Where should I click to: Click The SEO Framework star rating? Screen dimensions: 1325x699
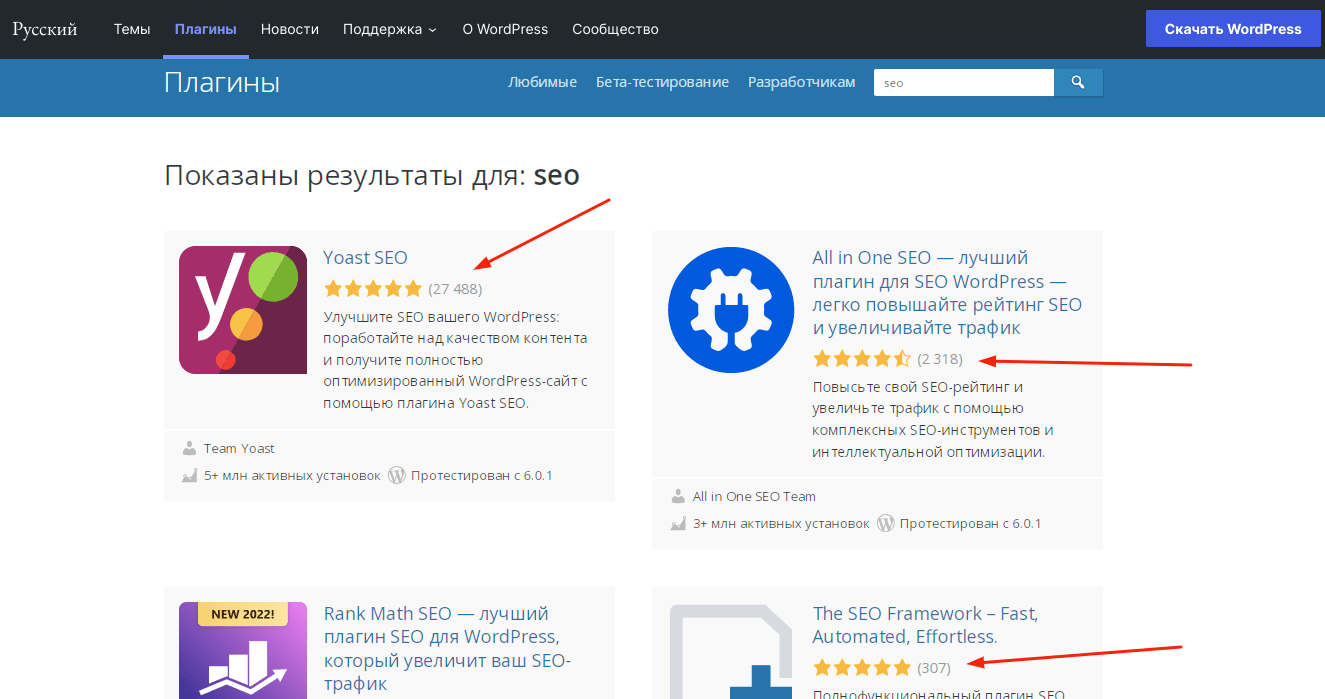[862, 667]
